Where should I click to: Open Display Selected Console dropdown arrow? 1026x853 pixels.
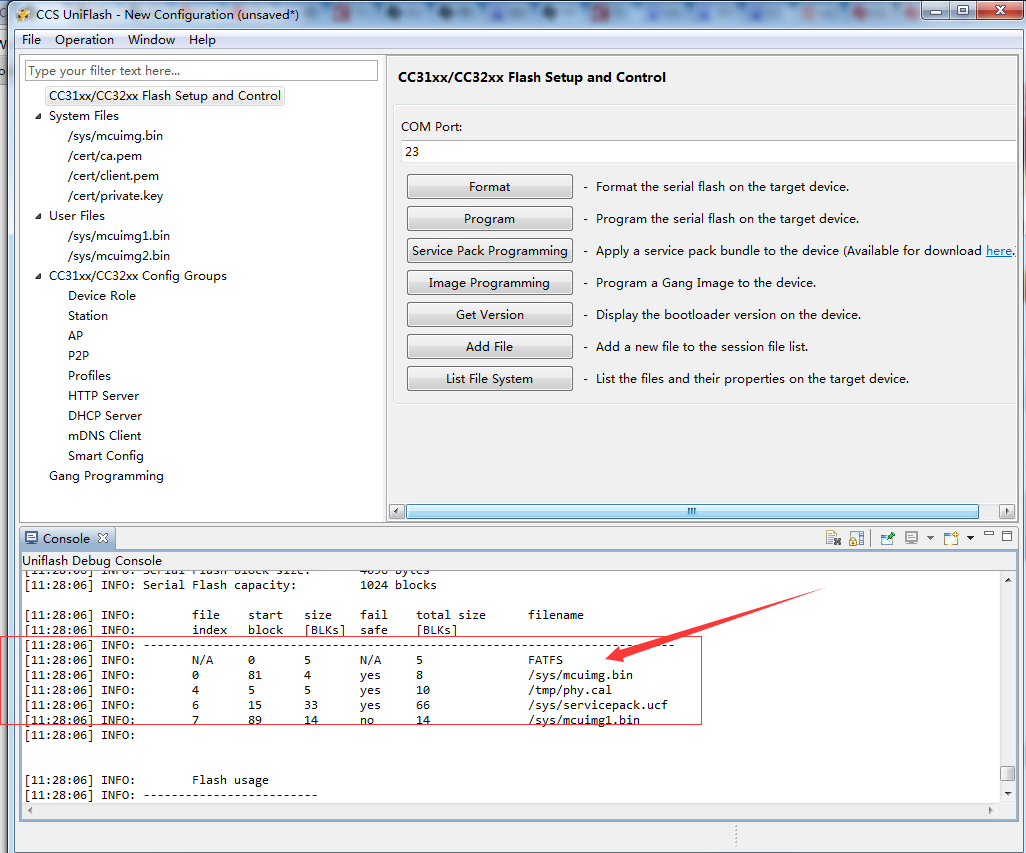pos(930,538)
